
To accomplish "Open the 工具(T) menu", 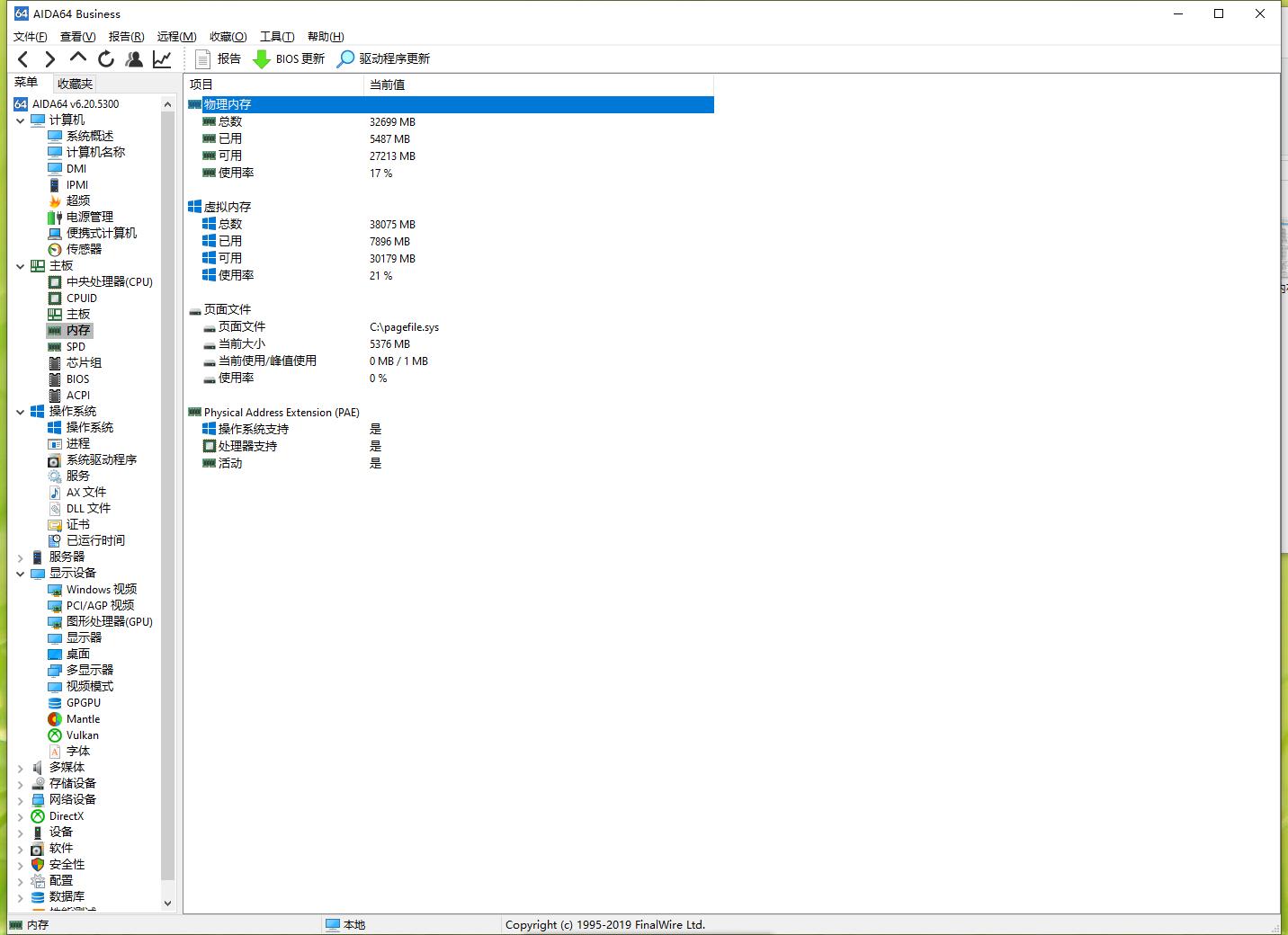I will pos(277,36).
